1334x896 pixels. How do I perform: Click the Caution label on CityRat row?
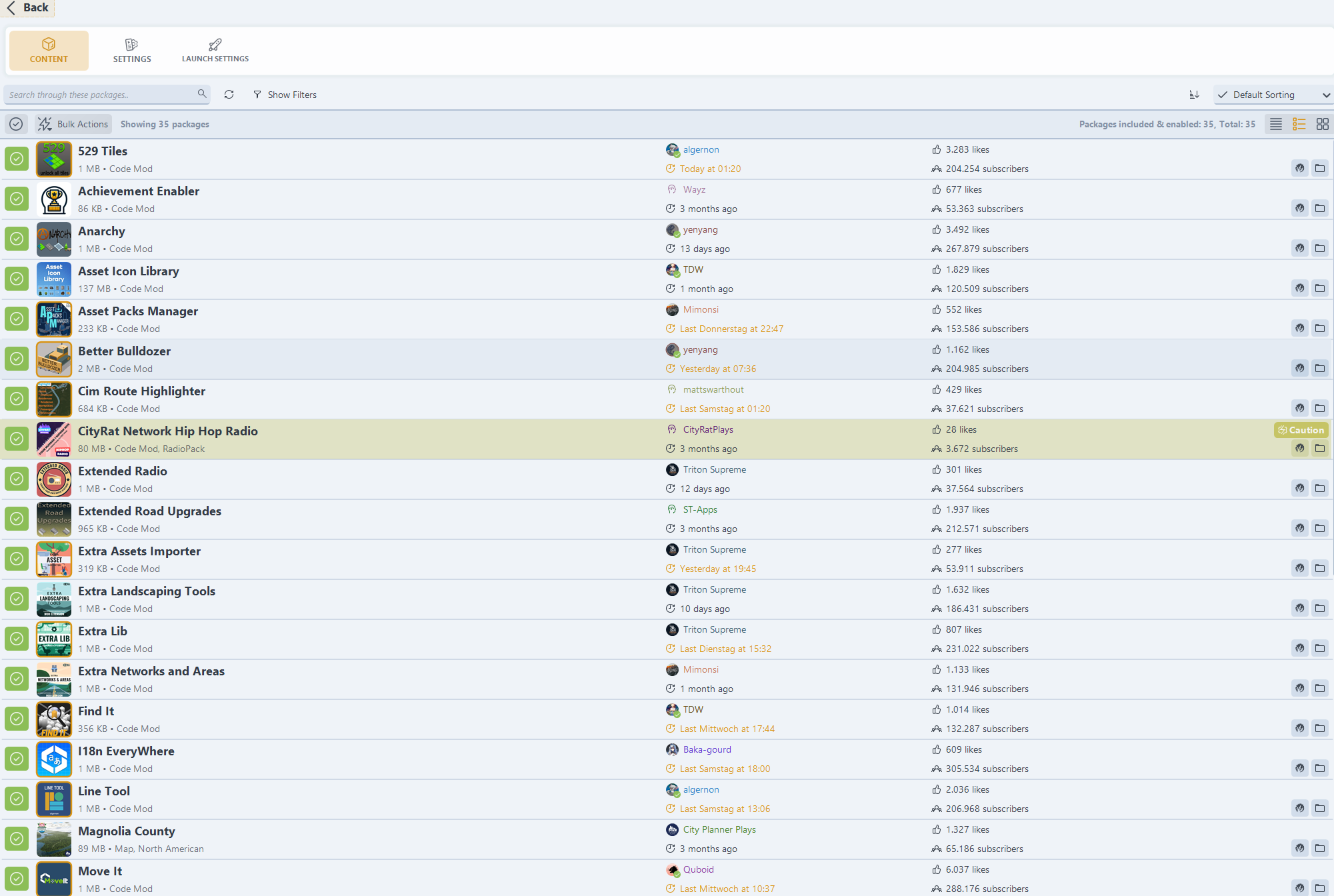click(1301, 430)
